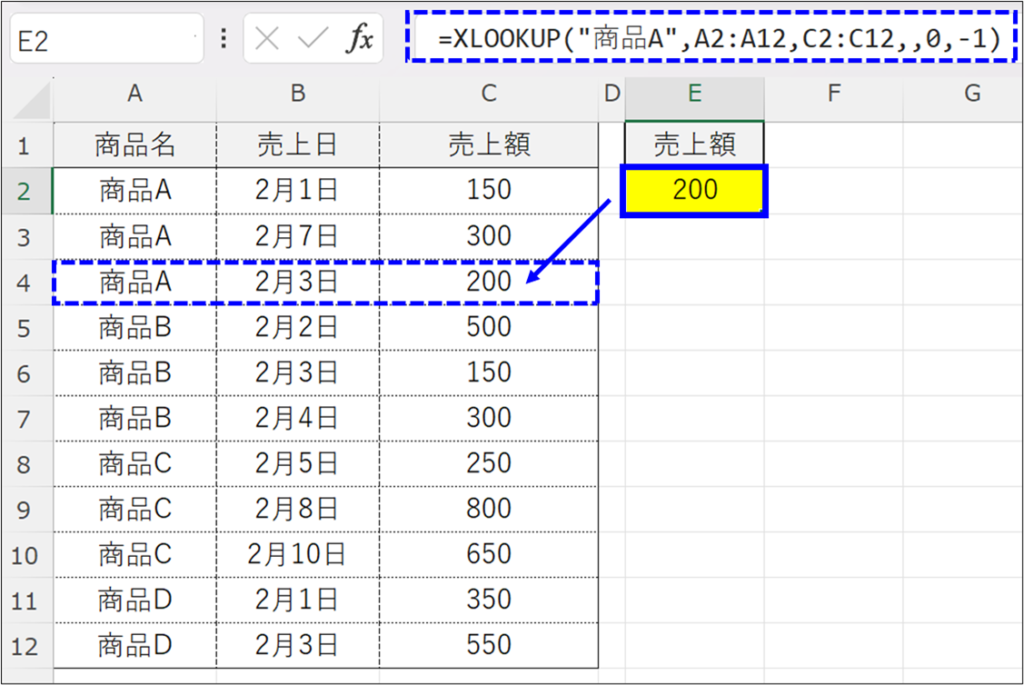Click cell B10 containing 2月10日

(x=297, y=554)
